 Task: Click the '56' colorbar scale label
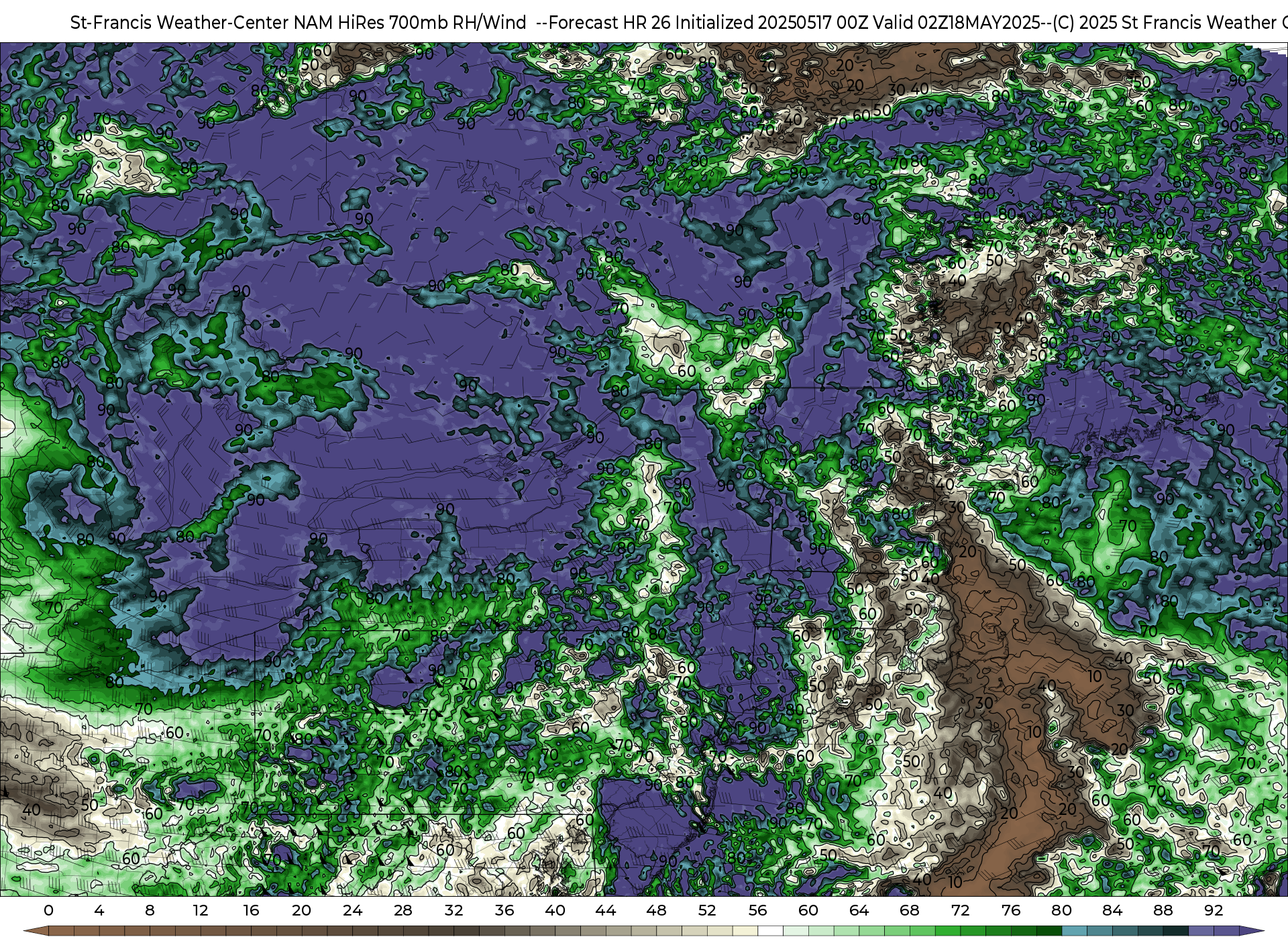pyautogui.click(x=757, y=910)
